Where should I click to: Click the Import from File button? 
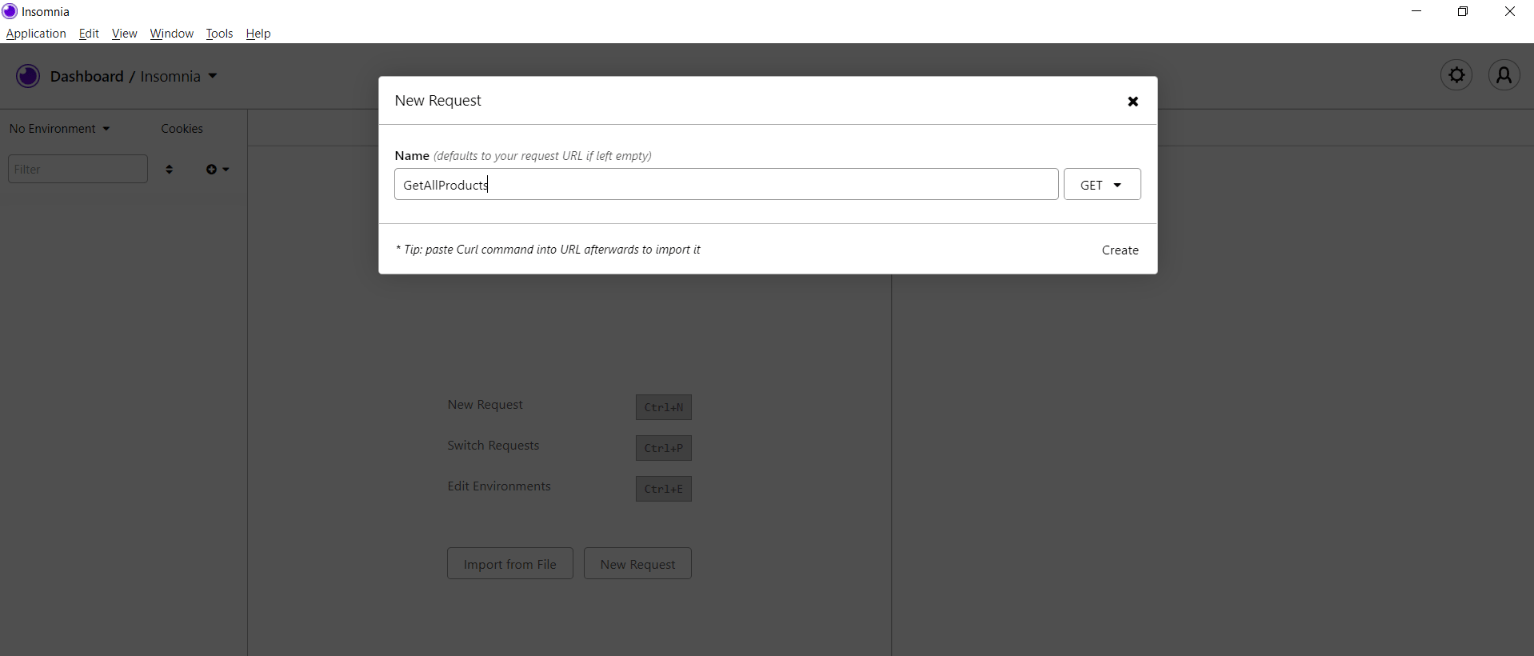click(510, 563)
